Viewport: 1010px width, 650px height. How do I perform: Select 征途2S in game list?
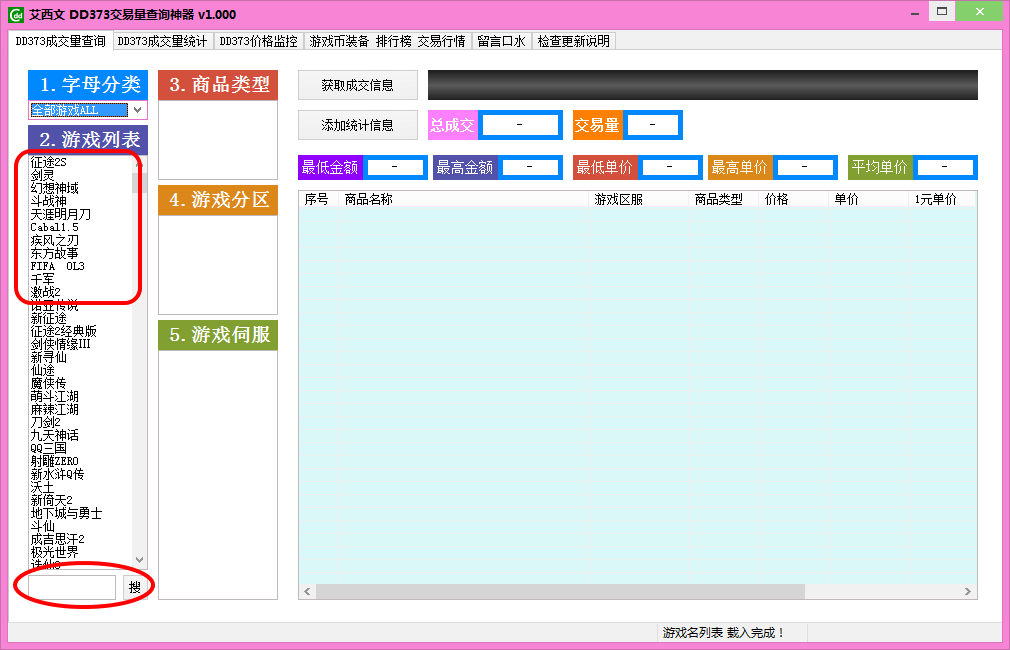[x=48, y=162]
